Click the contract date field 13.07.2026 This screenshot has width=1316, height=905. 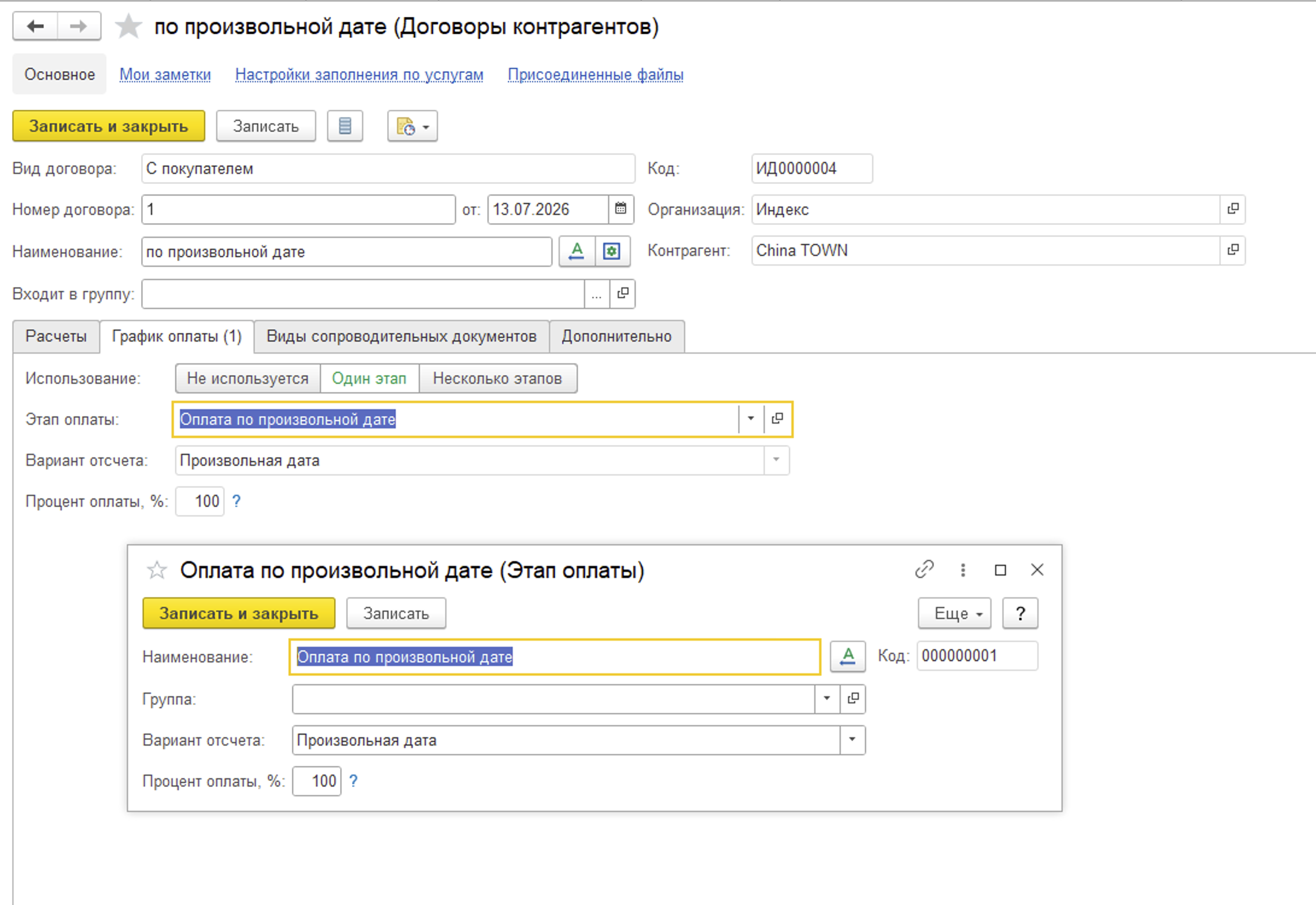coord(548,209)
